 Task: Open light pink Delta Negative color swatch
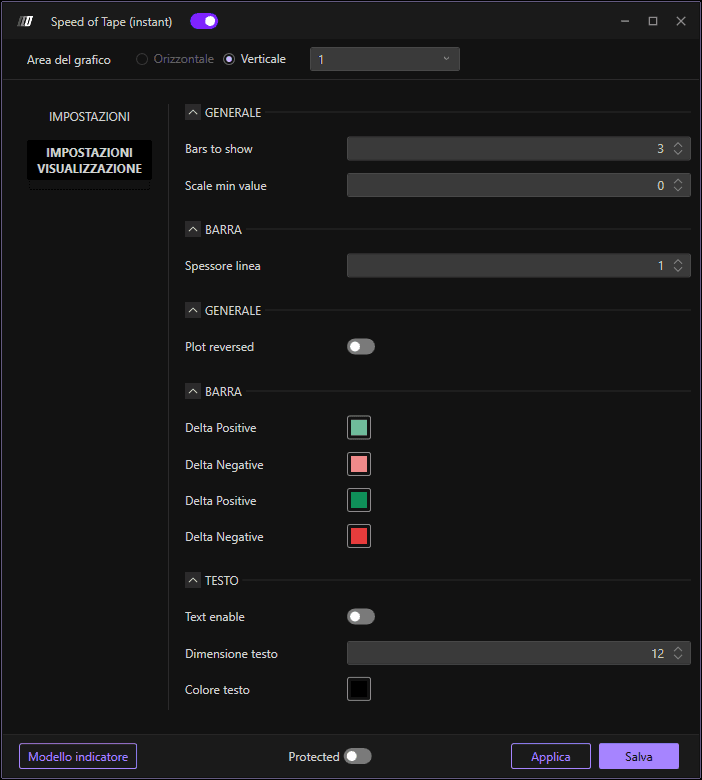(x=359, y=465)
